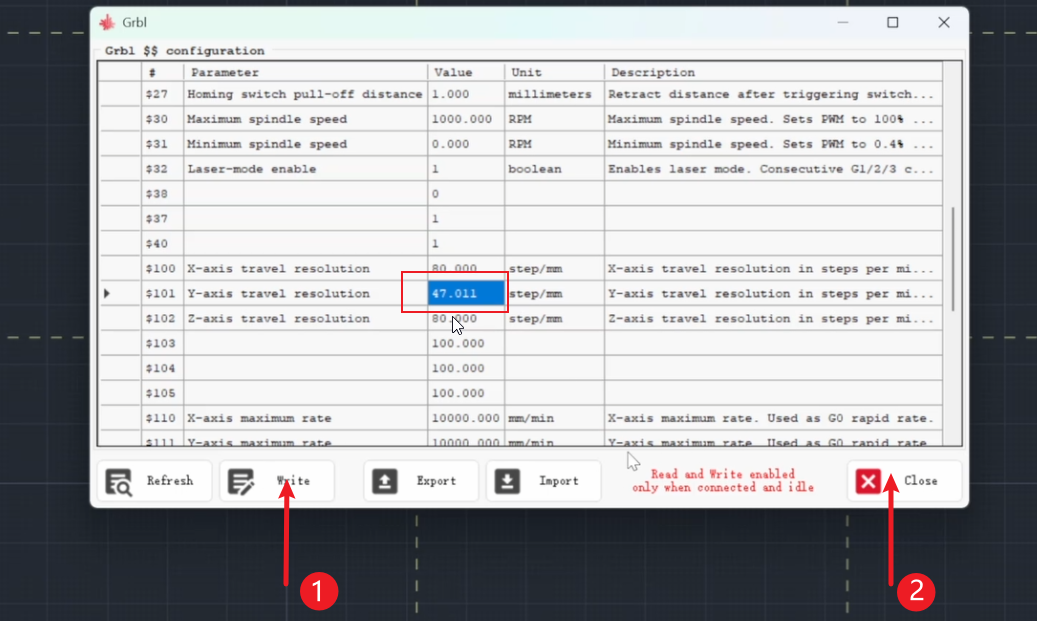Select the X-axis maximum rate value cell
The height and width of the screenshot is (621, 1037).
pyautogui.click(x=465, y=418)
